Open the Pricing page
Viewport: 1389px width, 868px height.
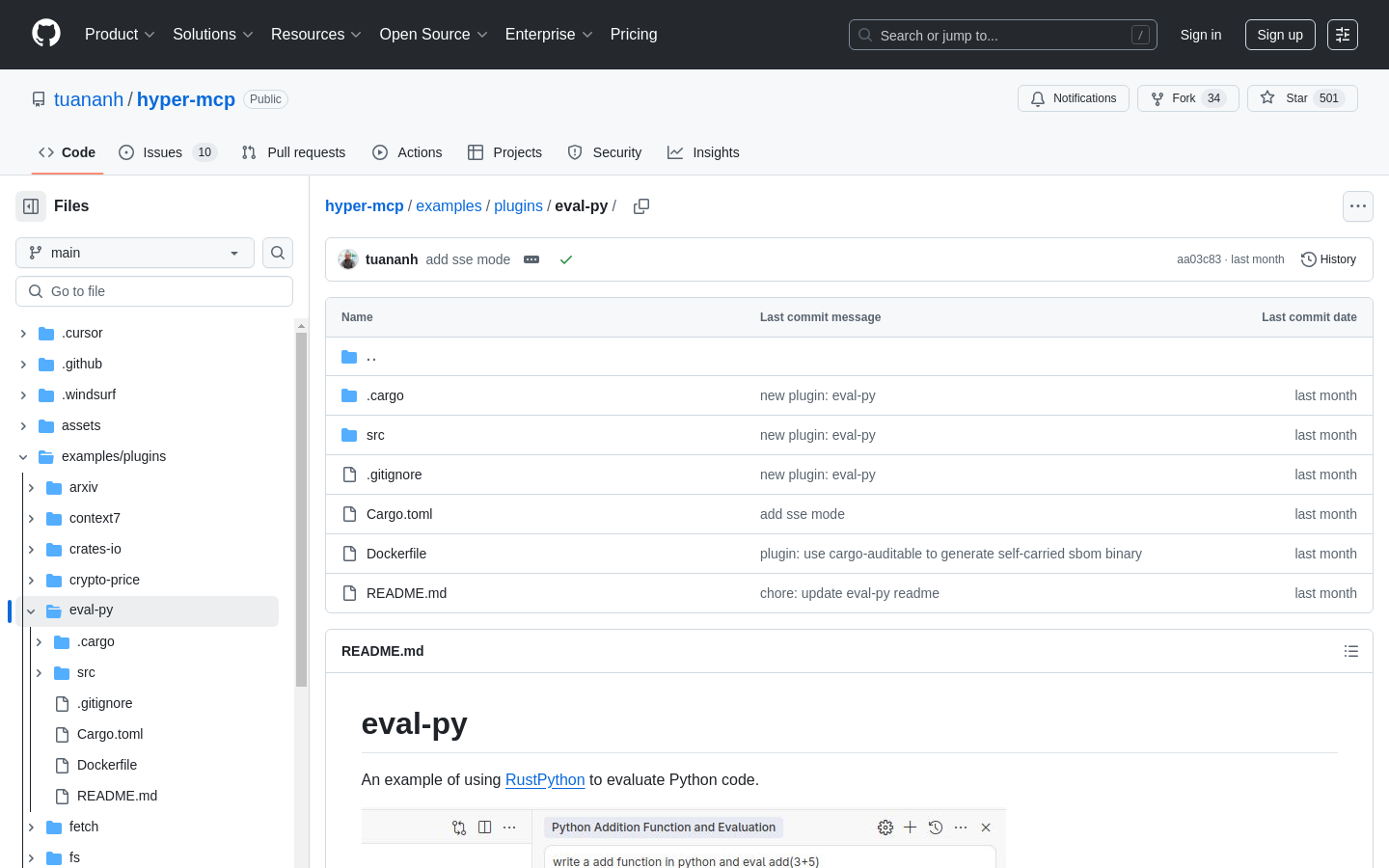pos(634,35)
